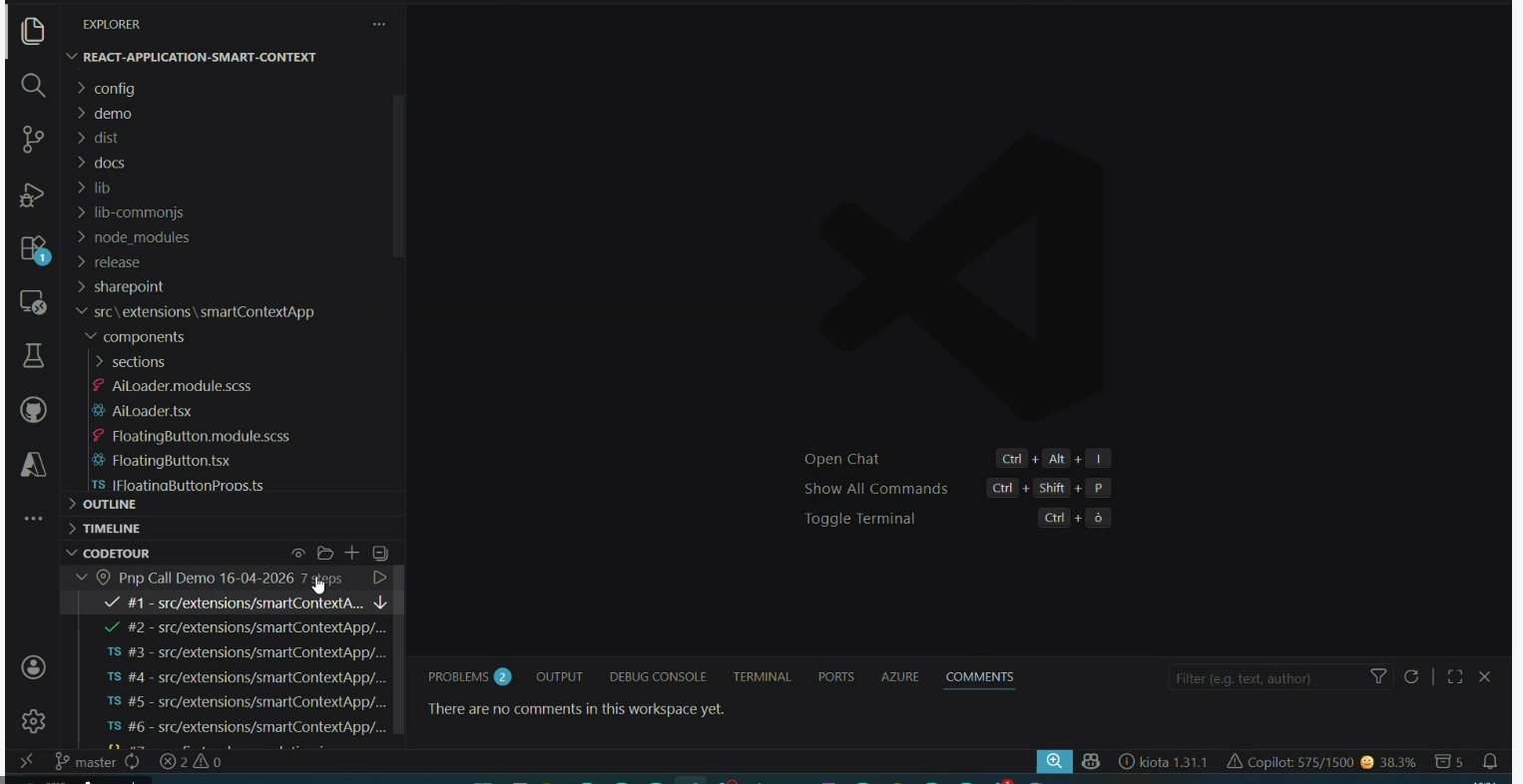Open the GitHub view in activity bar

coord(33,410)
